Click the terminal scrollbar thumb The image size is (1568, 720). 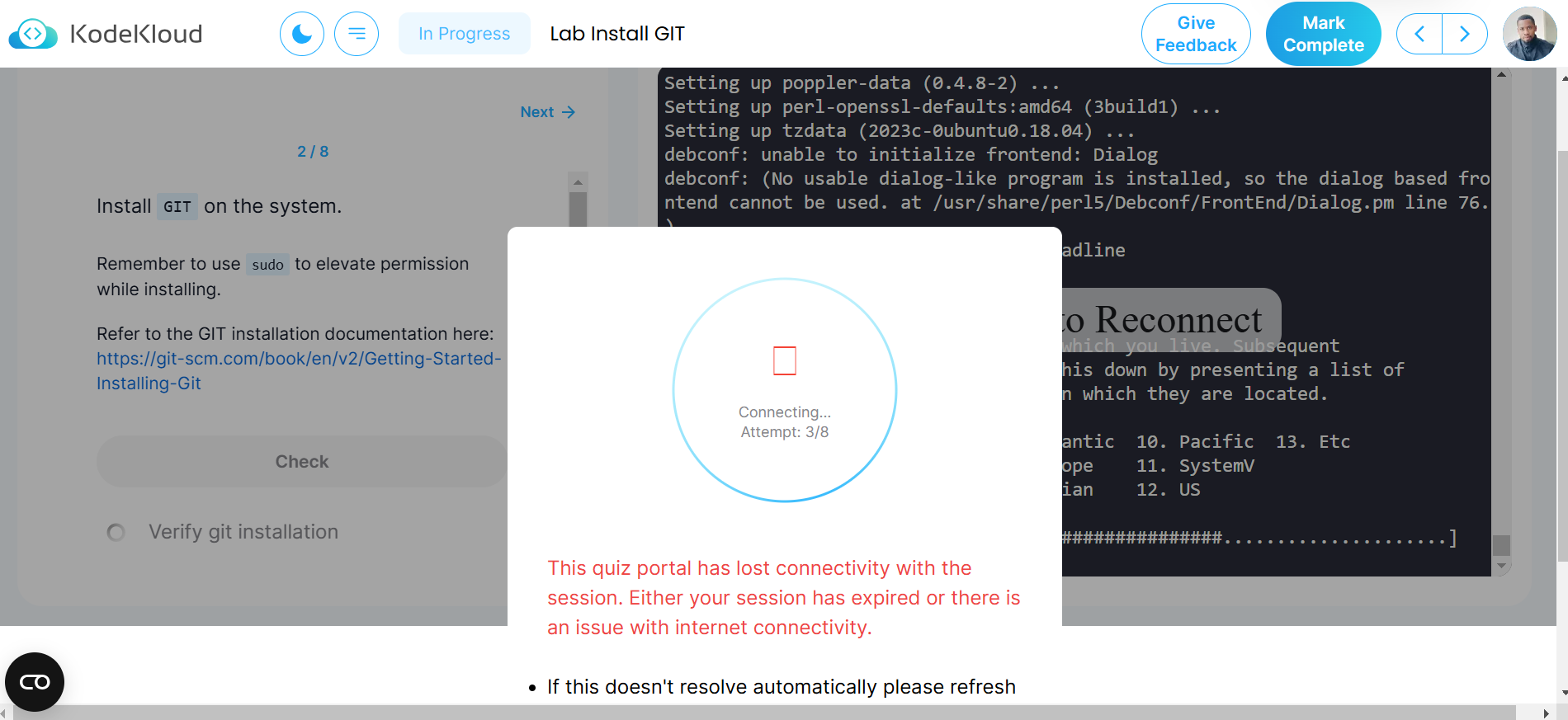[1502, 545]
